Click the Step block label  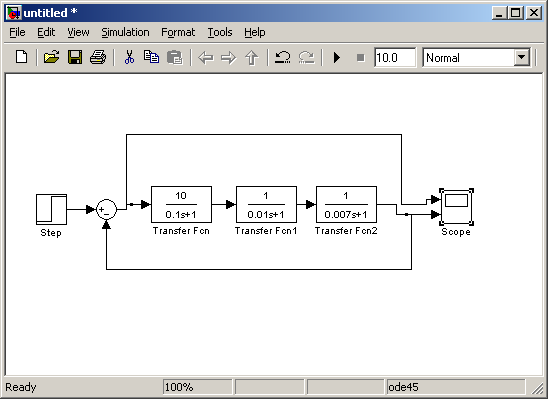point(51,233)
